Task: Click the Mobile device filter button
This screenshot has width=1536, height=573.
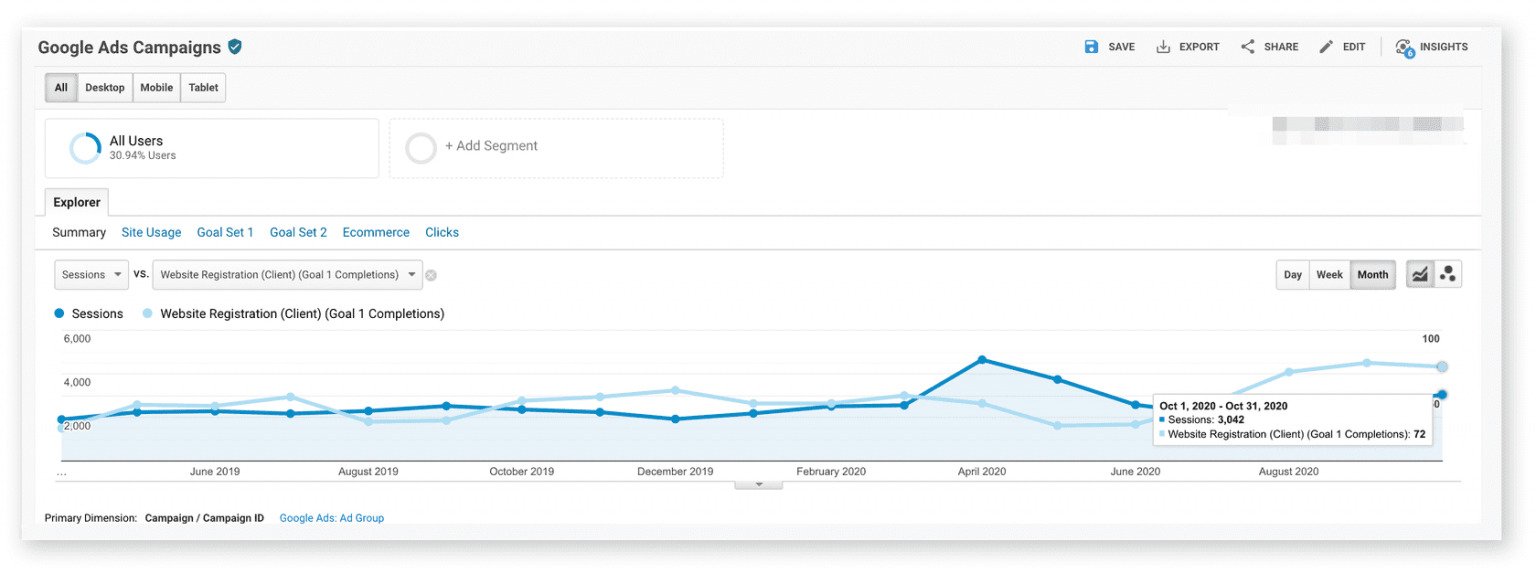Action: 156,88
